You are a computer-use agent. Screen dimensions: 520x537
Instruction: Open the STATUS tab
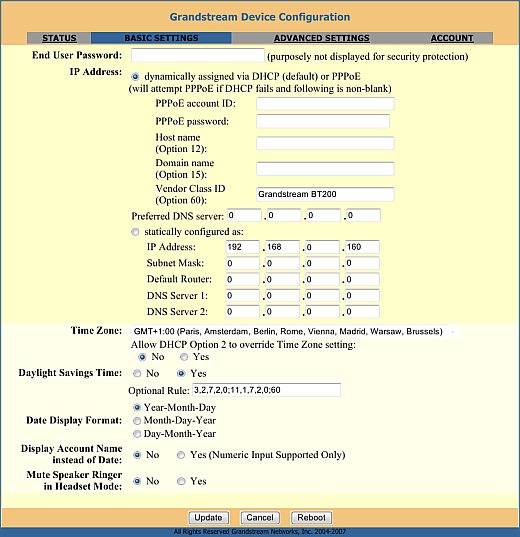pos(59,38)
